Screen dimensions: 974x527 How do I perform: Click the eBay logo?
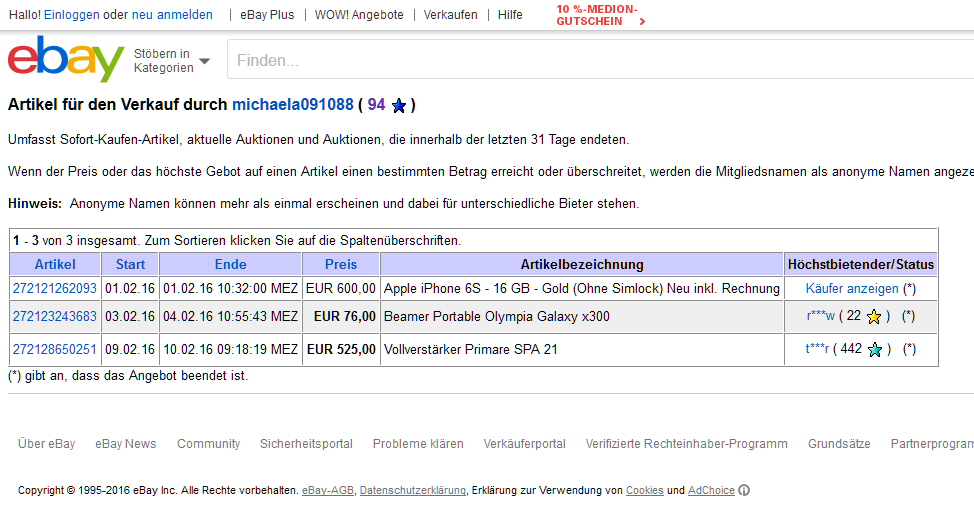tap(66, 58)
